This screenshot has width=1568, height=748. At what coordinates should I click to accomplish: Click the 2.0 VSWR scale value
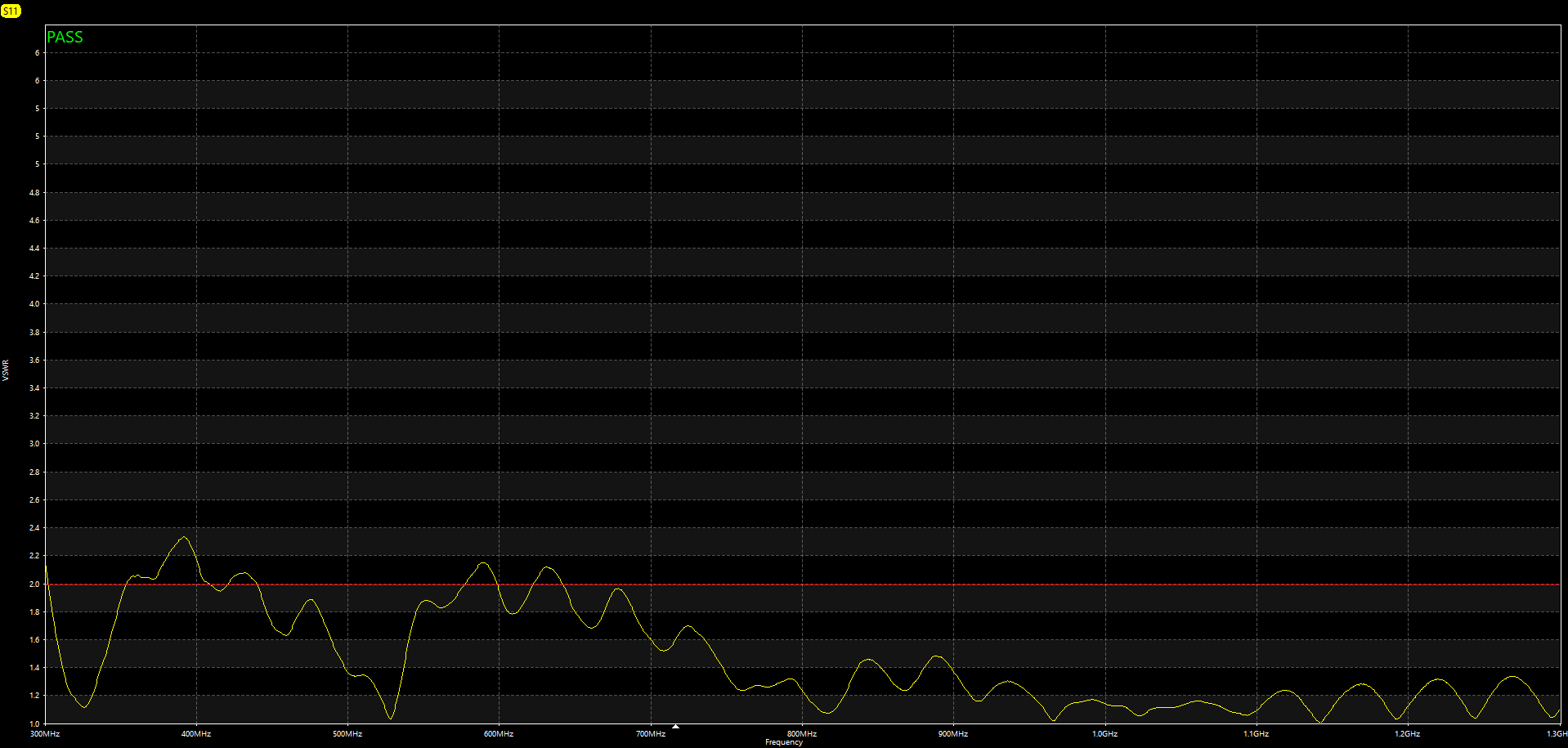tap(34, 585)
